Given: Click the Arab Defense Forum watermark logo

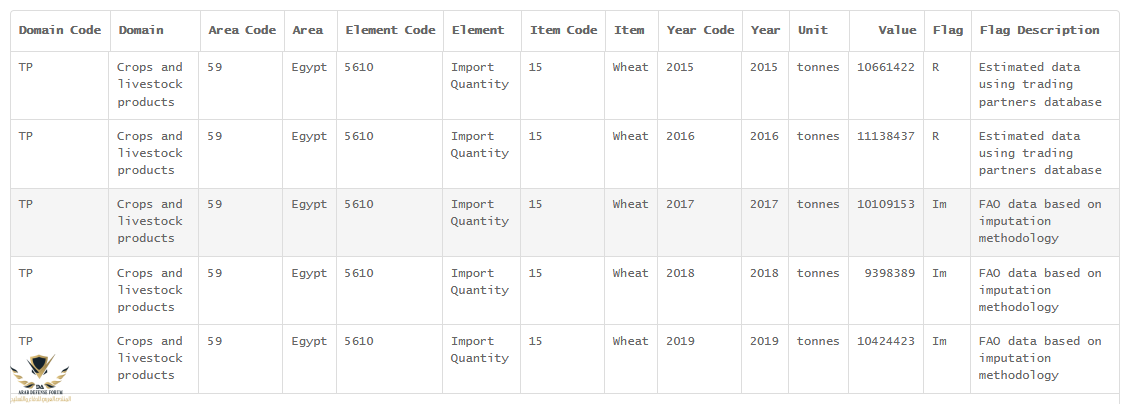Looking at the screenshot, I should tap(40, 378).
